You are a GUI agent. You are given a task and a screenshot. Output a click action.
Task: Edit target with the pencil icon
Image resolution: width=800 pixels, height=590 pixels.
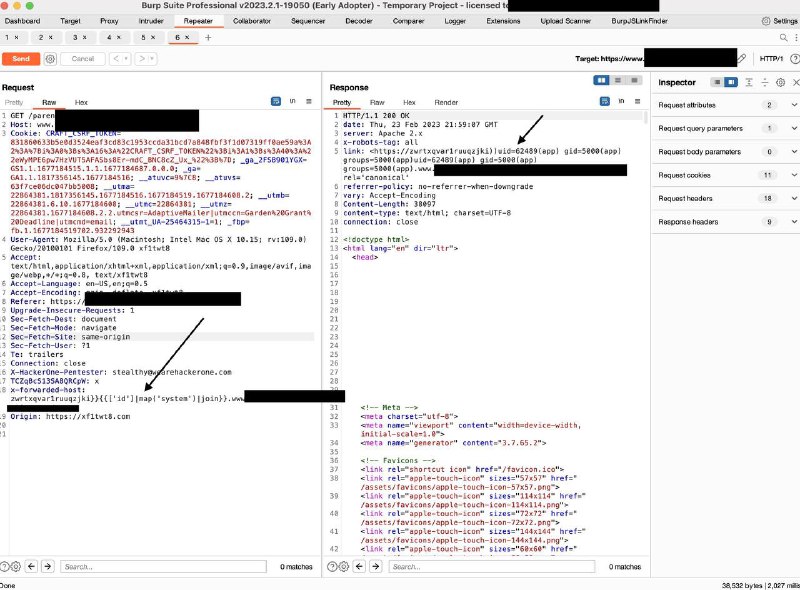pyautogui.click(x=742, y=59)
